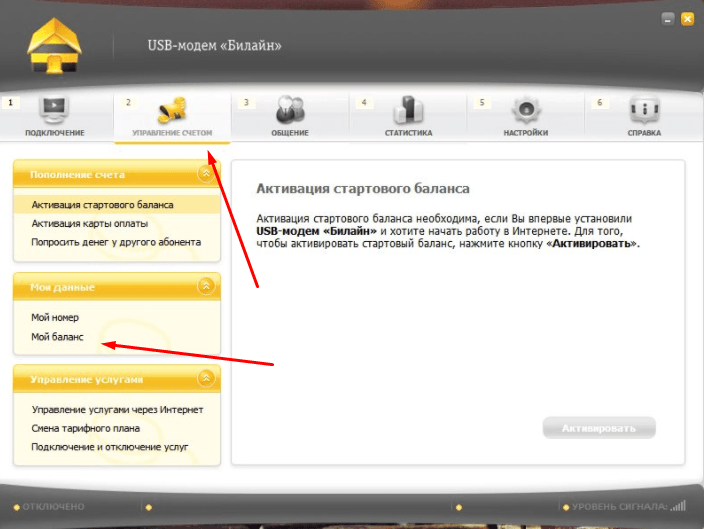Click the Активировать button
This screenshot has width=704, height=529.
click(599, 428)
